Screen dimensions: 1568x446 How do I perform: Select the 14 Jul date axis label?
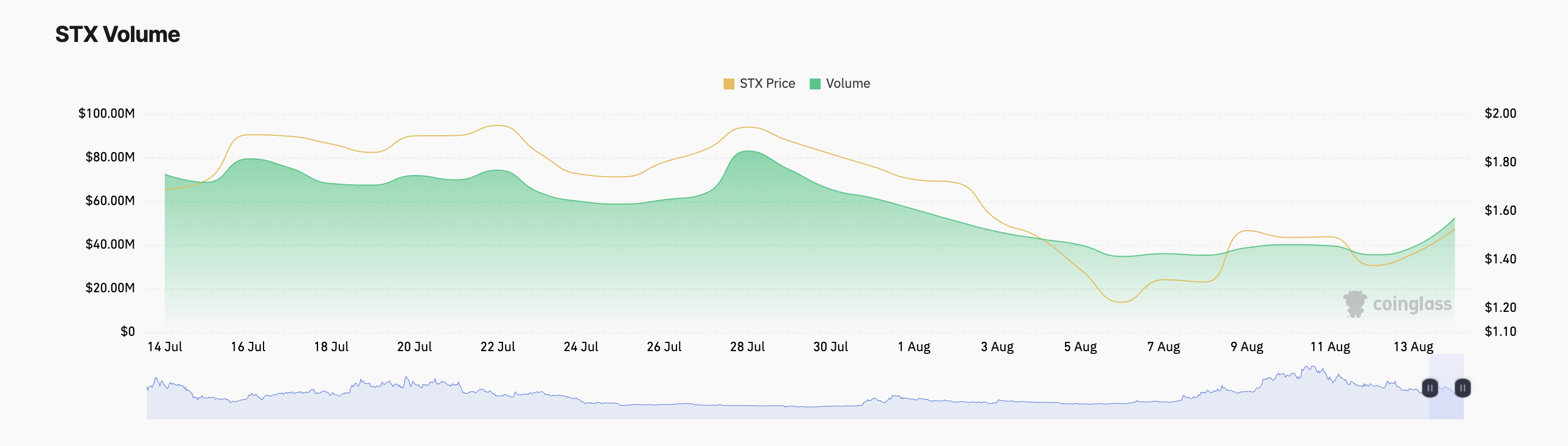click(x=164, y=347)
